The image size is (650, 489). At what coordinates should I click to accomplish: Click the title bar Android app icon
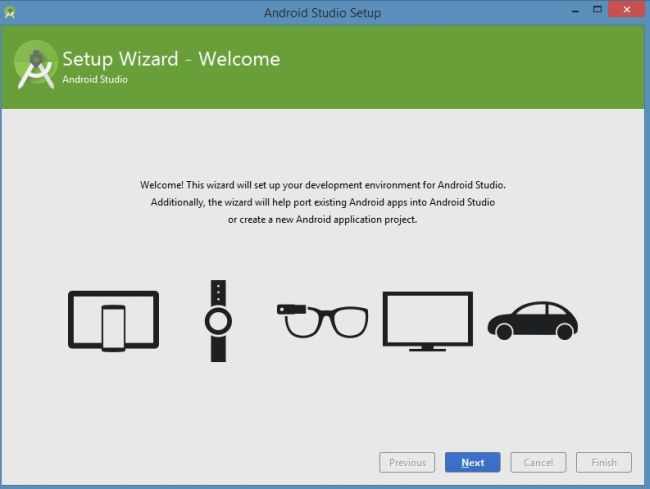coord(10,12)
